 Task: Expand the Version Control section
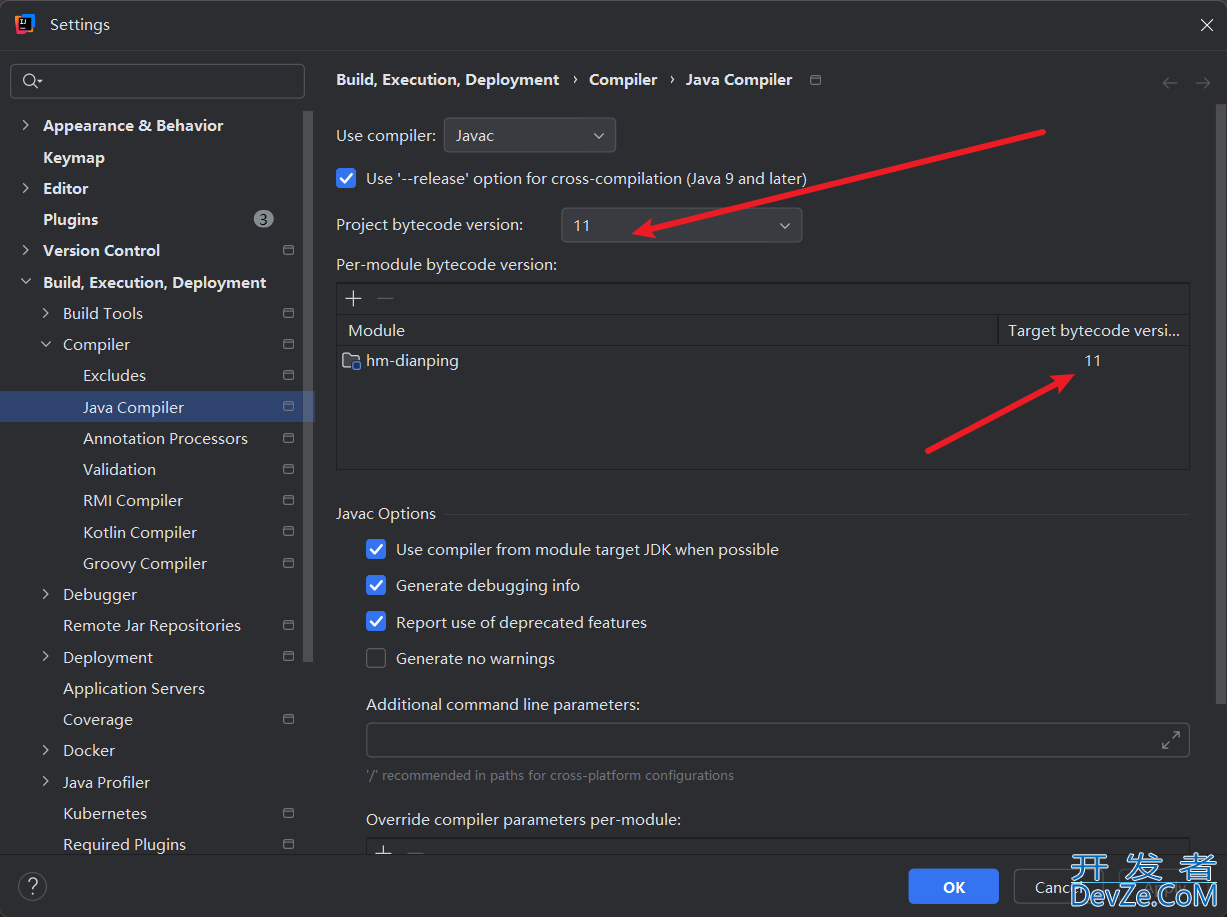pos(25,250)
